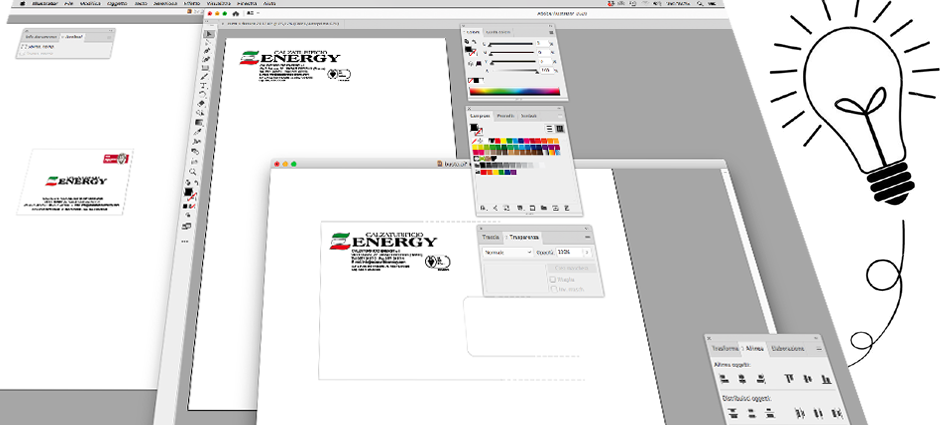
Task: Distribute objects by vertical top
Action: (733, 413)
